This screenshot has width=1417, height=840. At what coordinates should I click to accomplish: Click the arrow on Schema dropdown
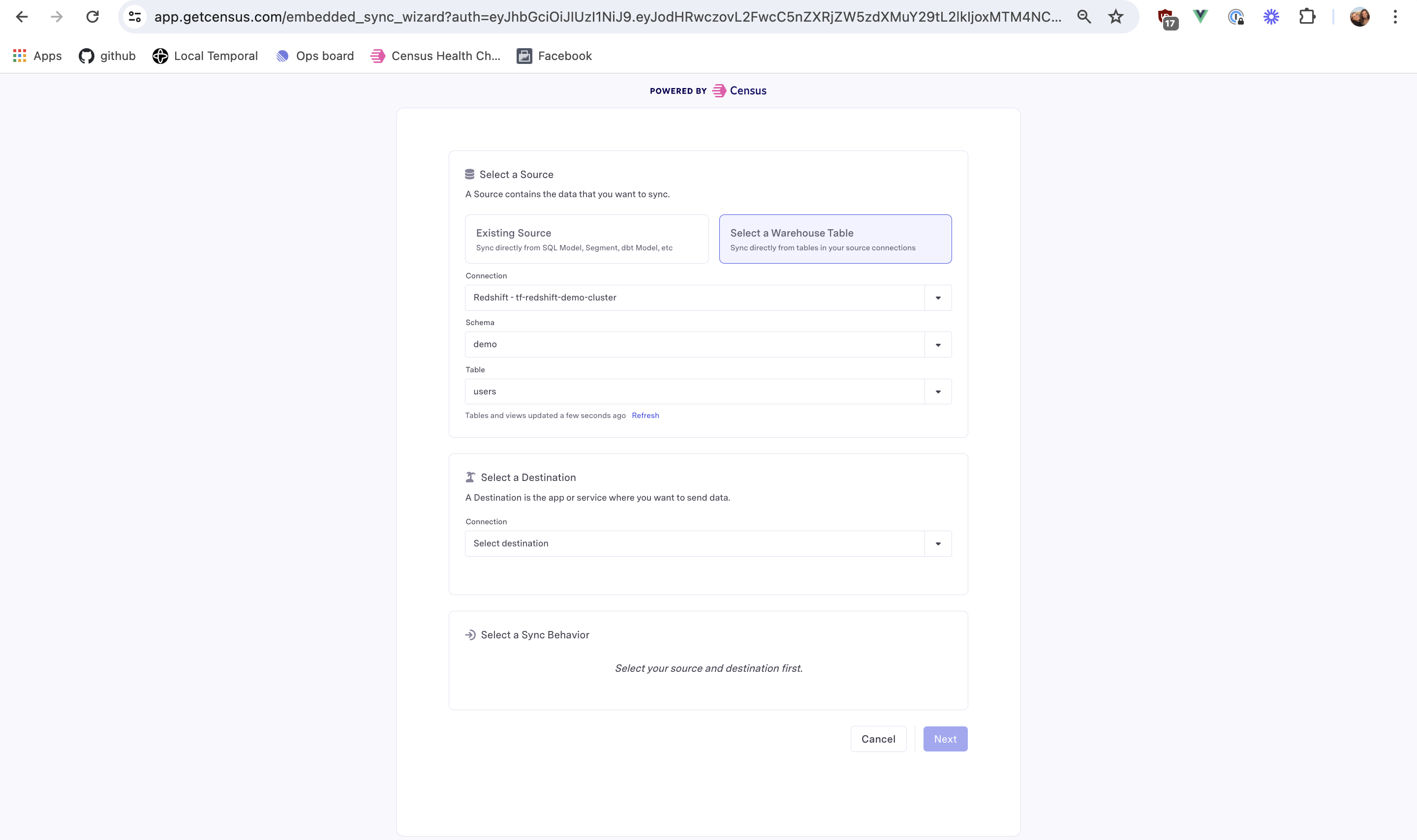tap(938, 345)
